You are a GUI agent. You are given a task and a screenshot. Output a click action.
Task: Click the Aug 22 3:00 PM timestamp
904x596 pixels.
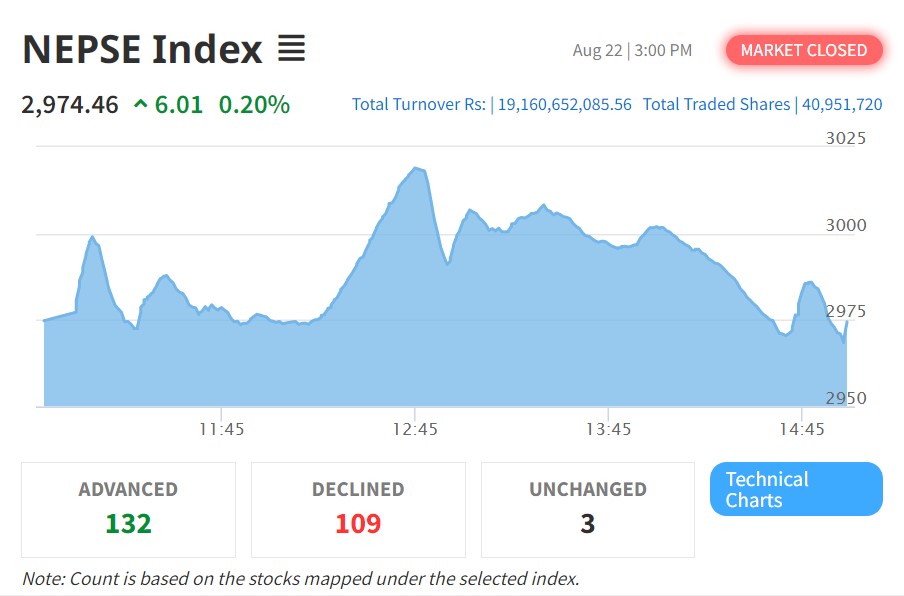(632, 50)
